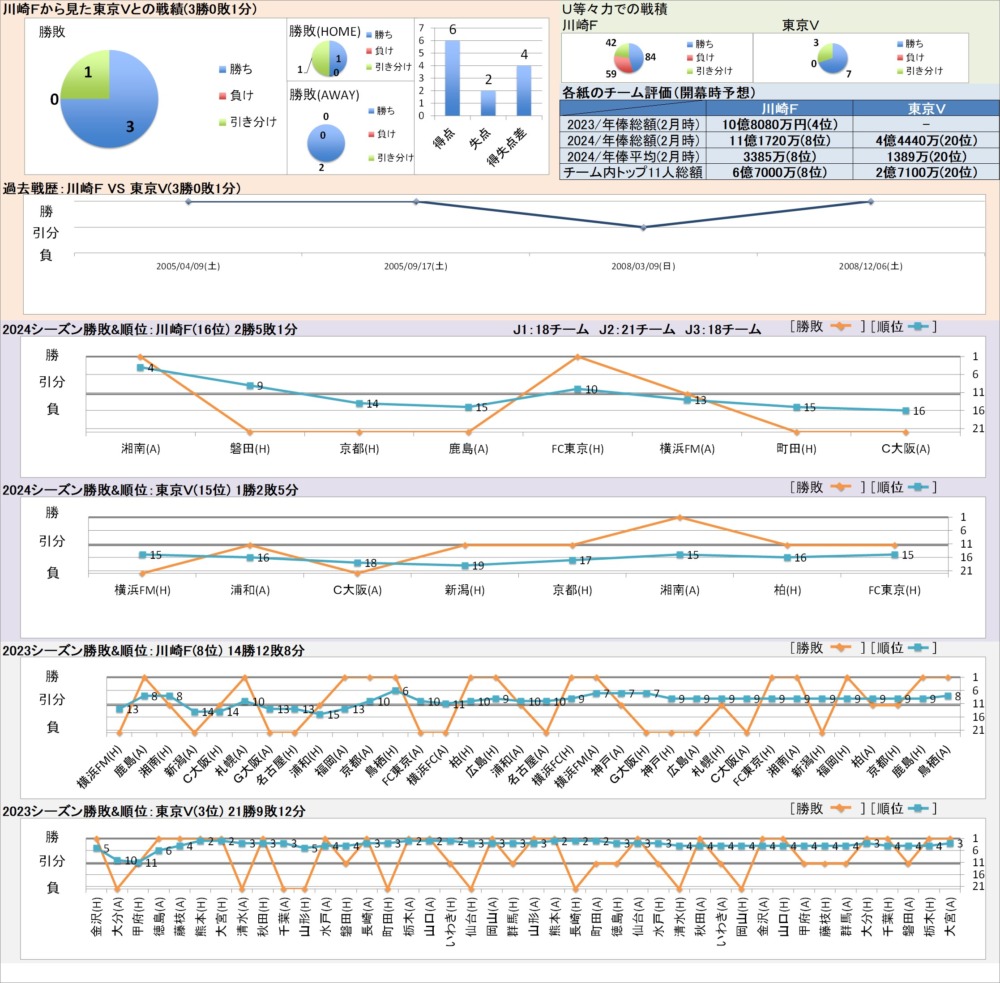Image resolution: width=1000 pixels, height=983 pixels.
Task: Click the heading '2024シーズン勝敗&順位:川崎F(16位) 2勝5敗1分'
Action: point(150,329)
